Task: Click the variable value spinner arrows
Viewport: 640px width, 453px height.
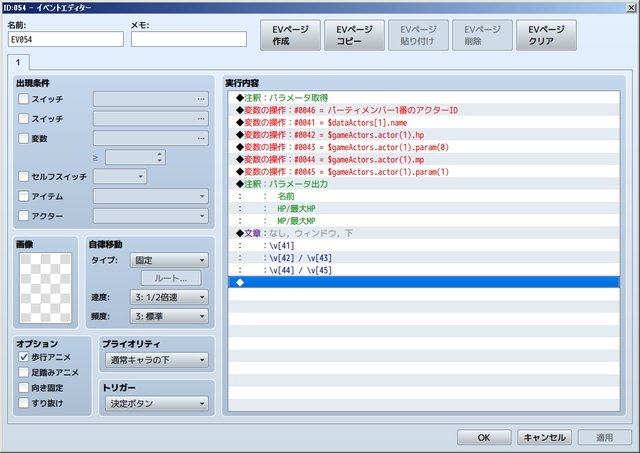Action: pos(160,157)
